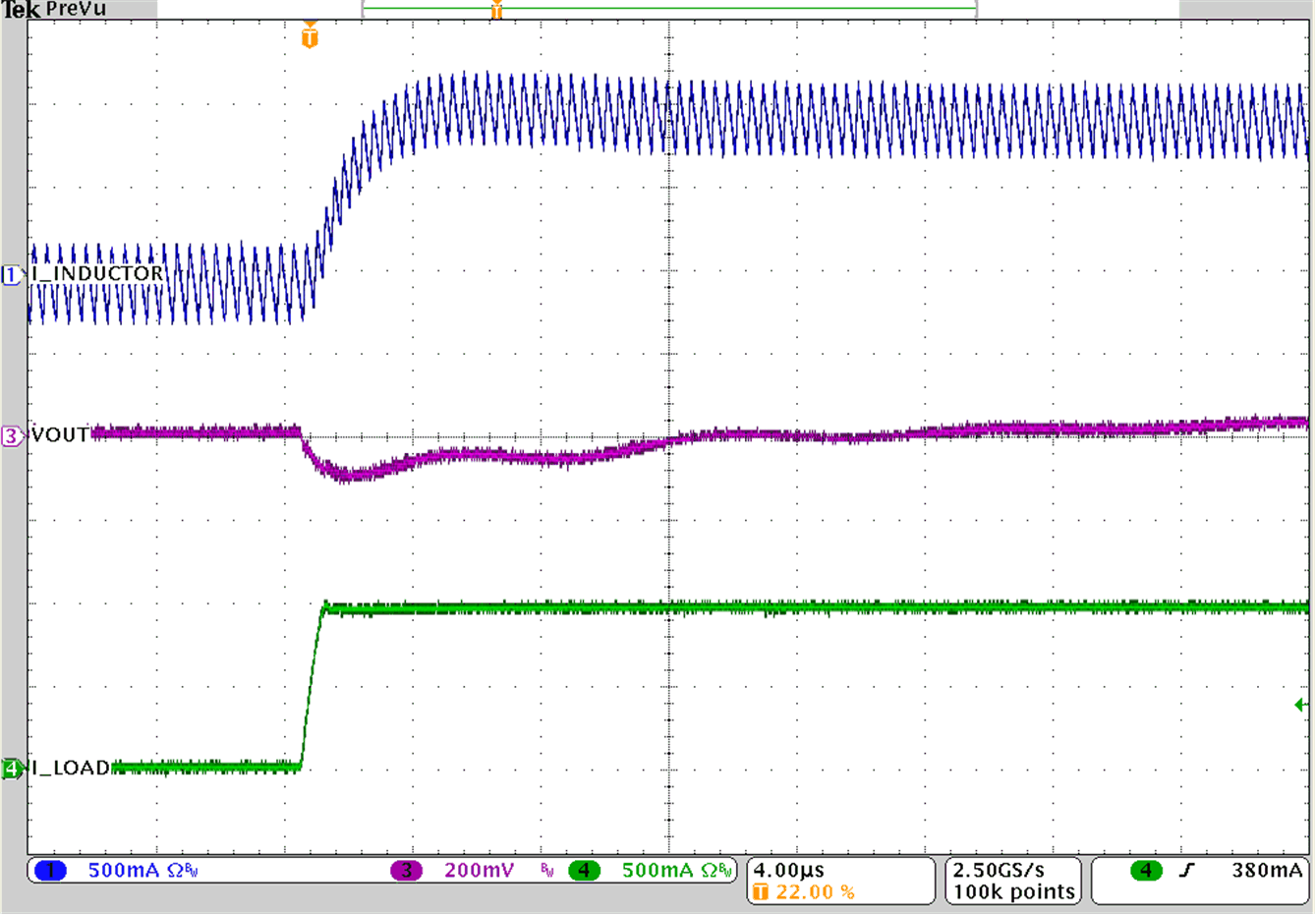Click the PreVu acquisition status text
The height and width of the screenshot is (915, 1316).
(x=76, y=9)
